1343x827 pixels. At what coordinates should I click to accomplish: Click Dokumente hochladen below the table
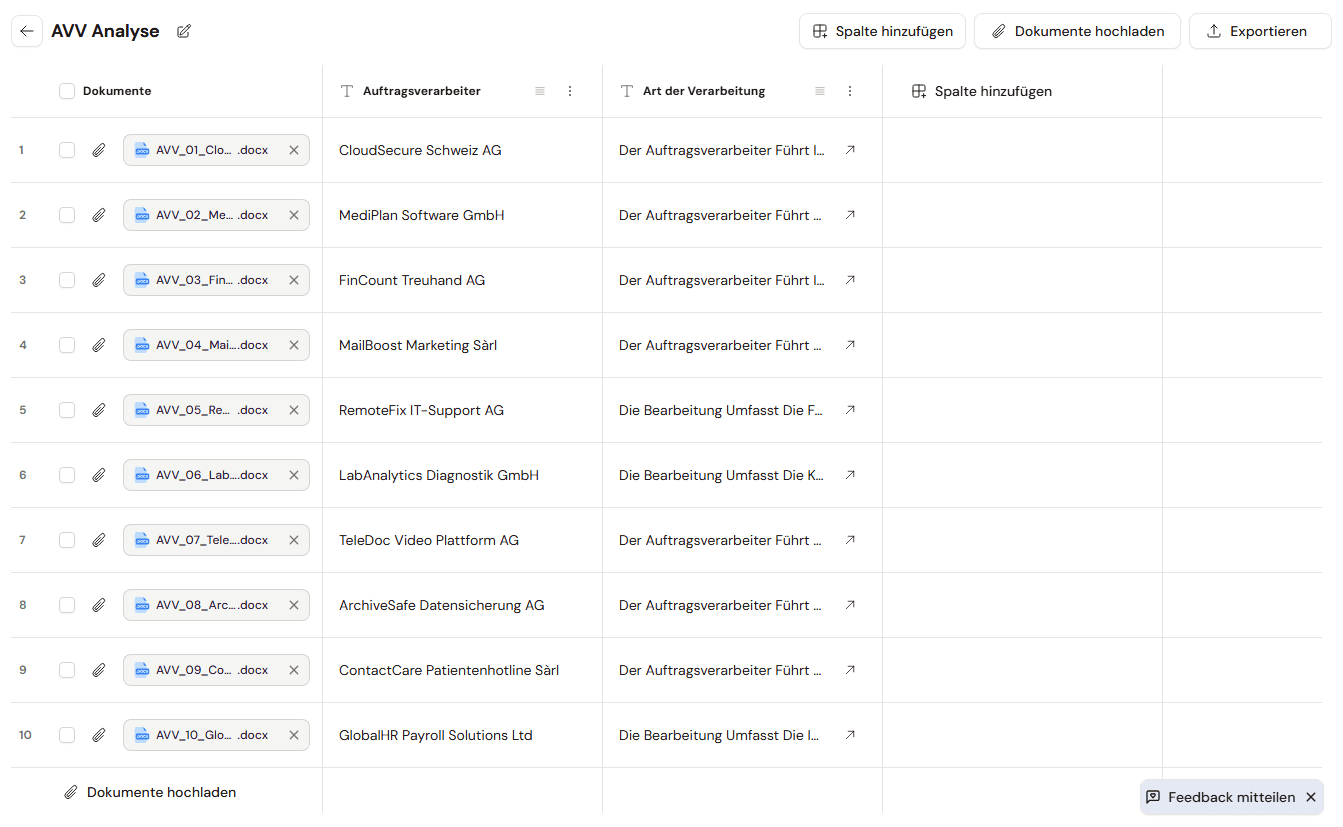[150, 792]
